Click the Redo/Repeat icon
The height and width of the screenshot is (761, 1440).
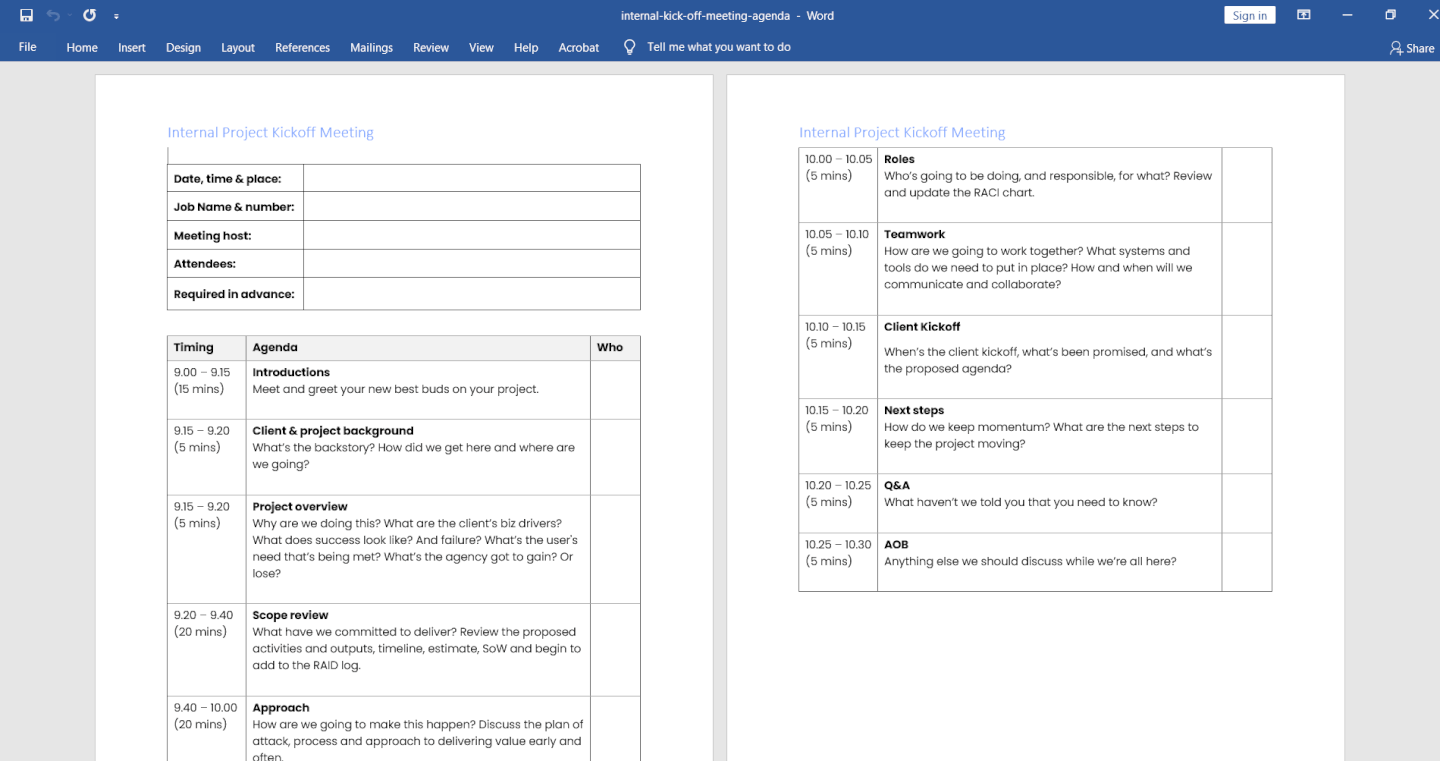point(89,15)
